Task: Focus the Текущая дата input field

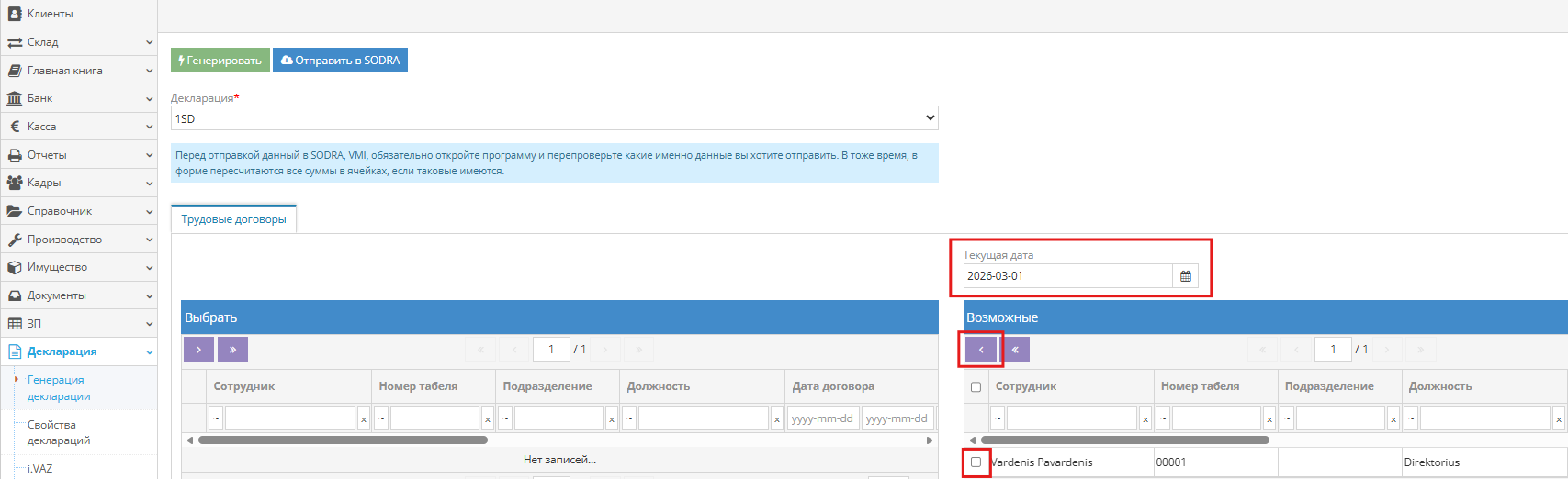Action: [1067, 276]
